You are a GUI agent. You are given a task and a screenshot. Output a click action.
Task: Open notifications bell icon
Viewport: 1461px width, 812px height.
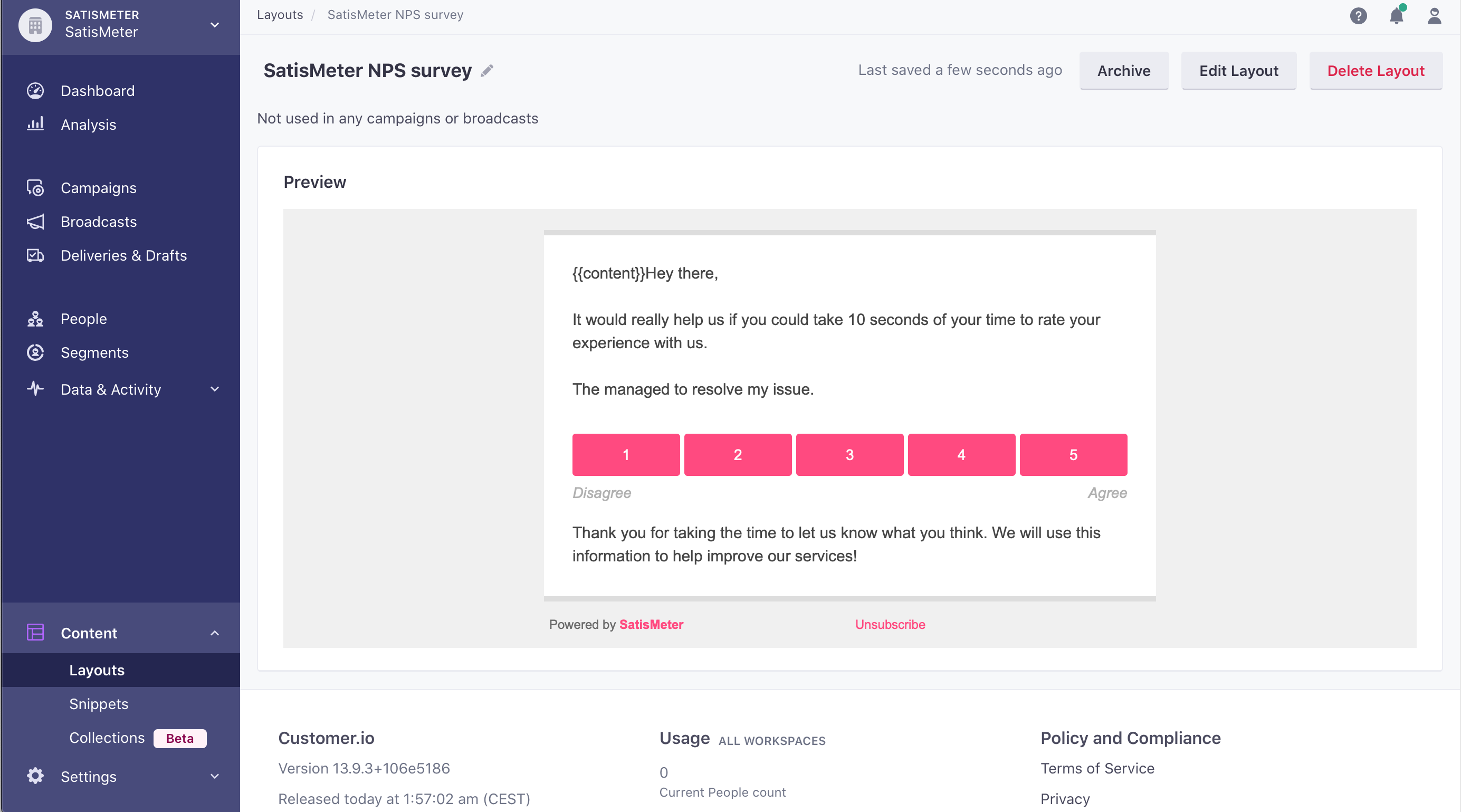coord(1396,15)
